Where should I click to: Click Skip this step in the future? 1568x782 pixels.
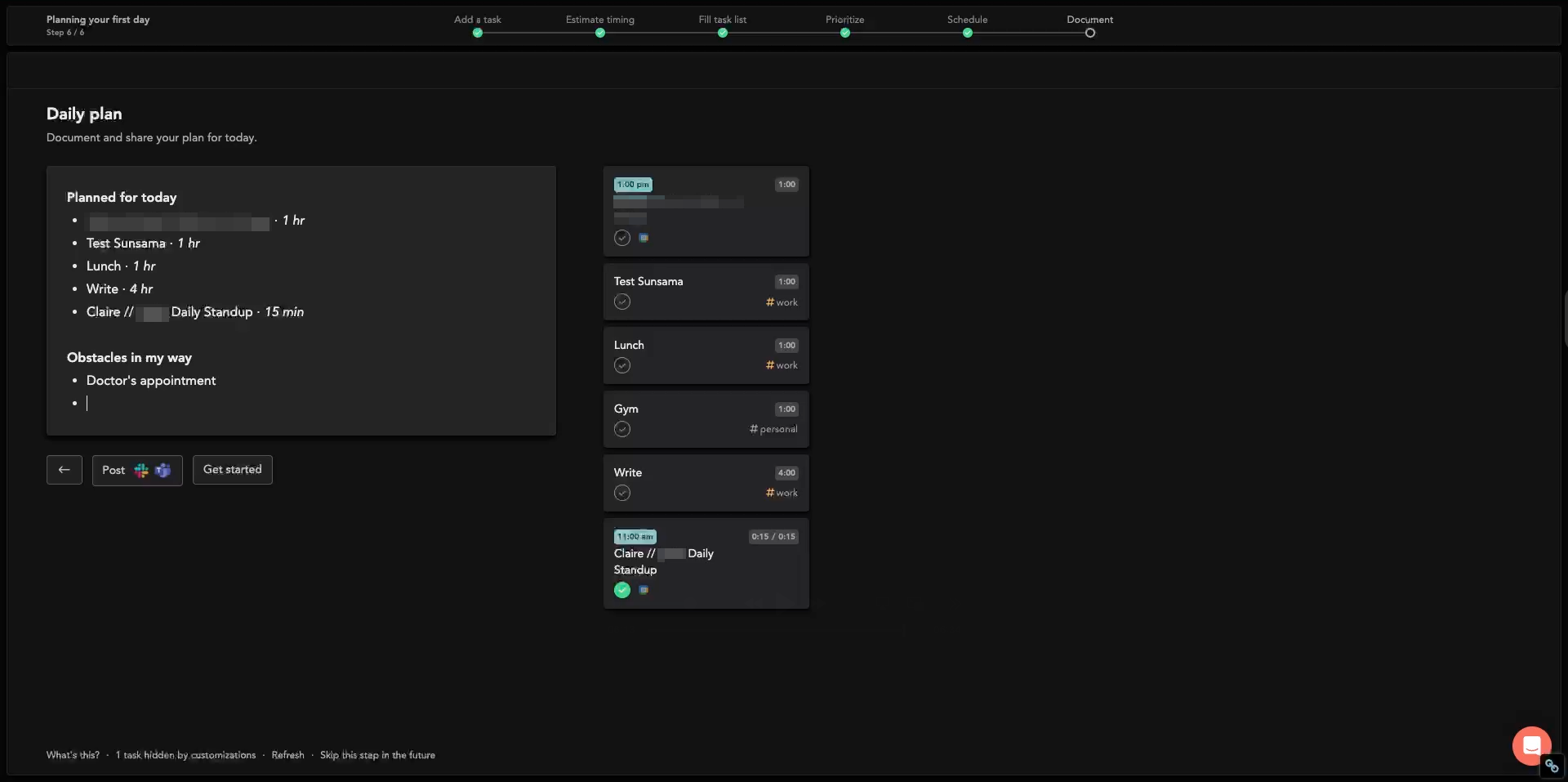377,755
